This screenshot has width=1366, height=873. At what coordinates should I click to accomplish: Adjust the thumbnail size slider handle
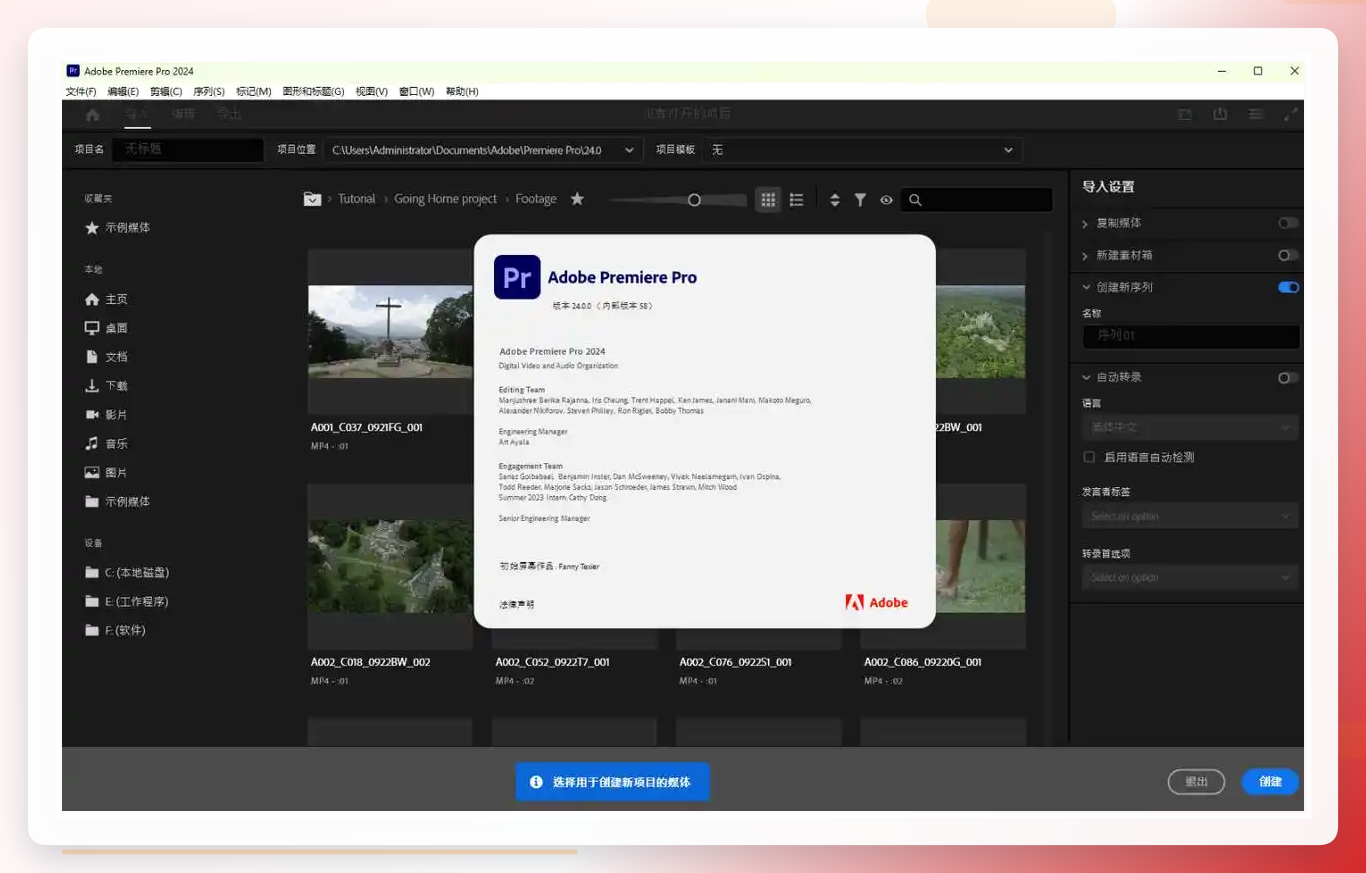point(694,200)
